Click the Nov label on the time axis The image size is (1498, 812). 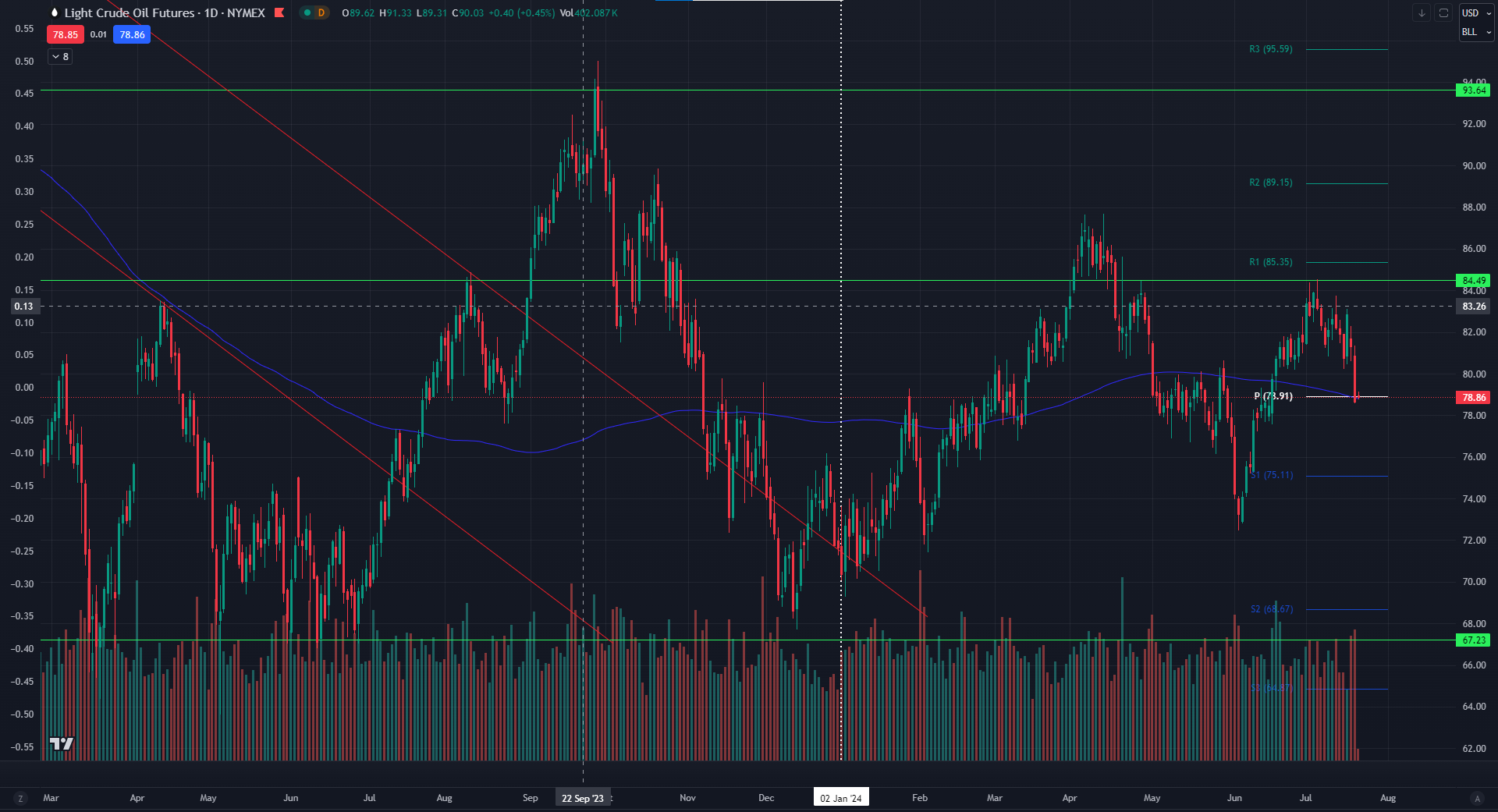point(687,798)
